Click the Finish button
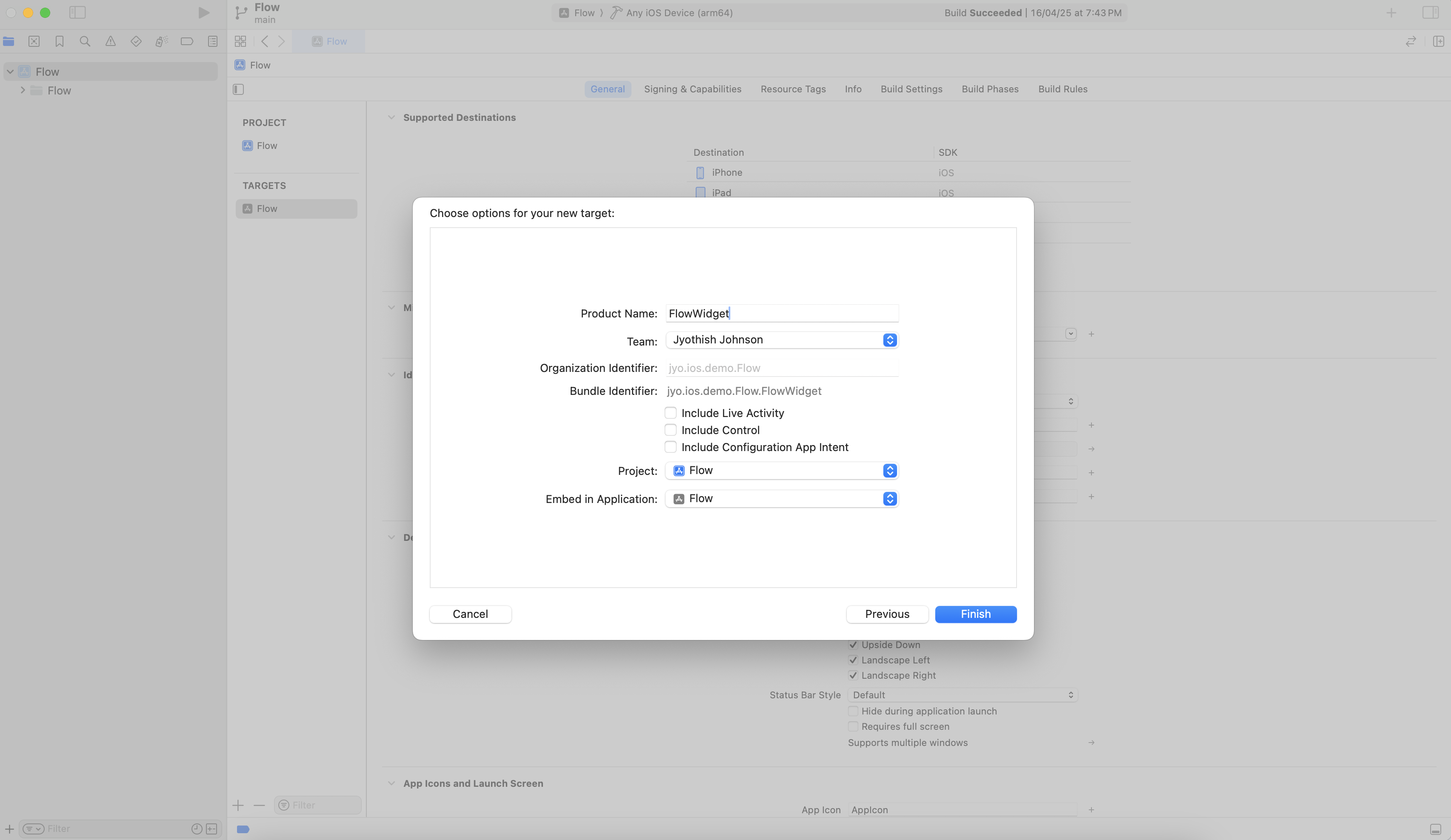The height and width of the screenshot is (840, 1451). [976, 614]
